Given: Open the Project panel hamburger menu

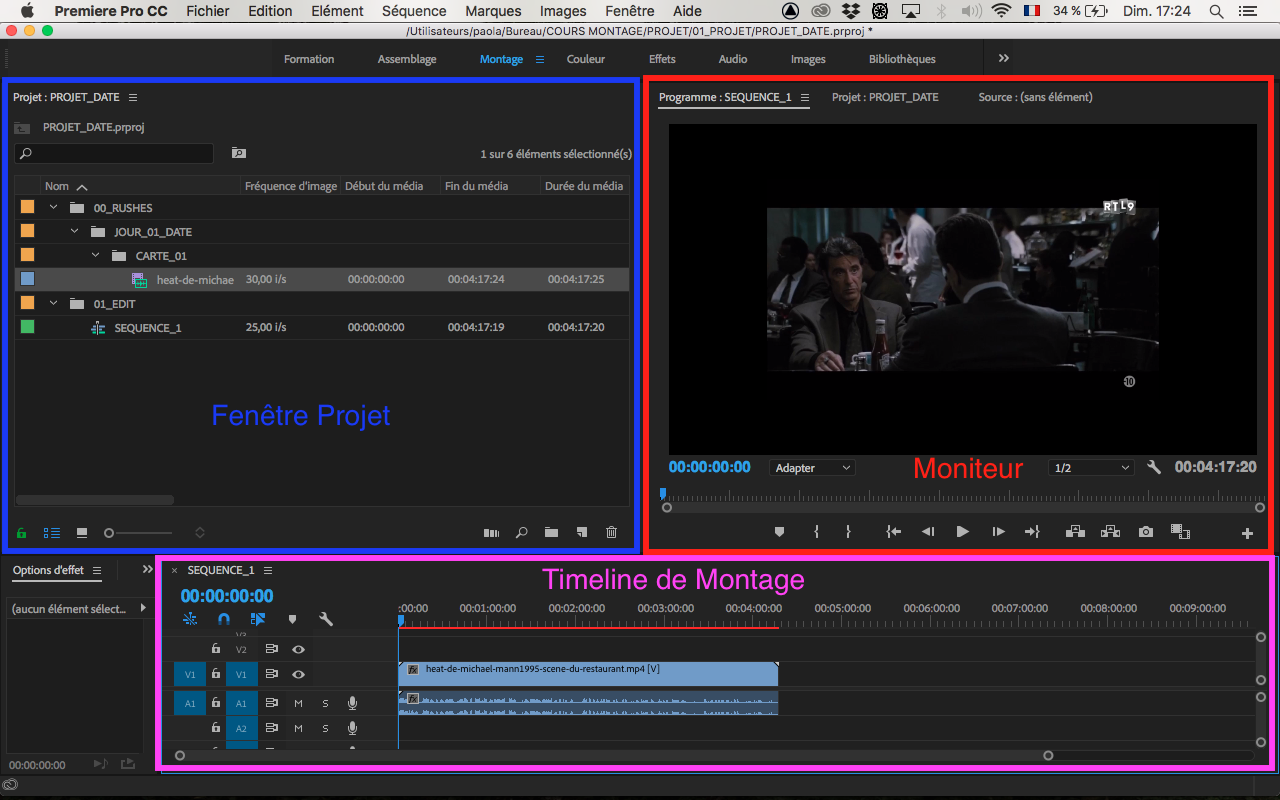Looking at the screenshot, I should (x=133, y=97).
